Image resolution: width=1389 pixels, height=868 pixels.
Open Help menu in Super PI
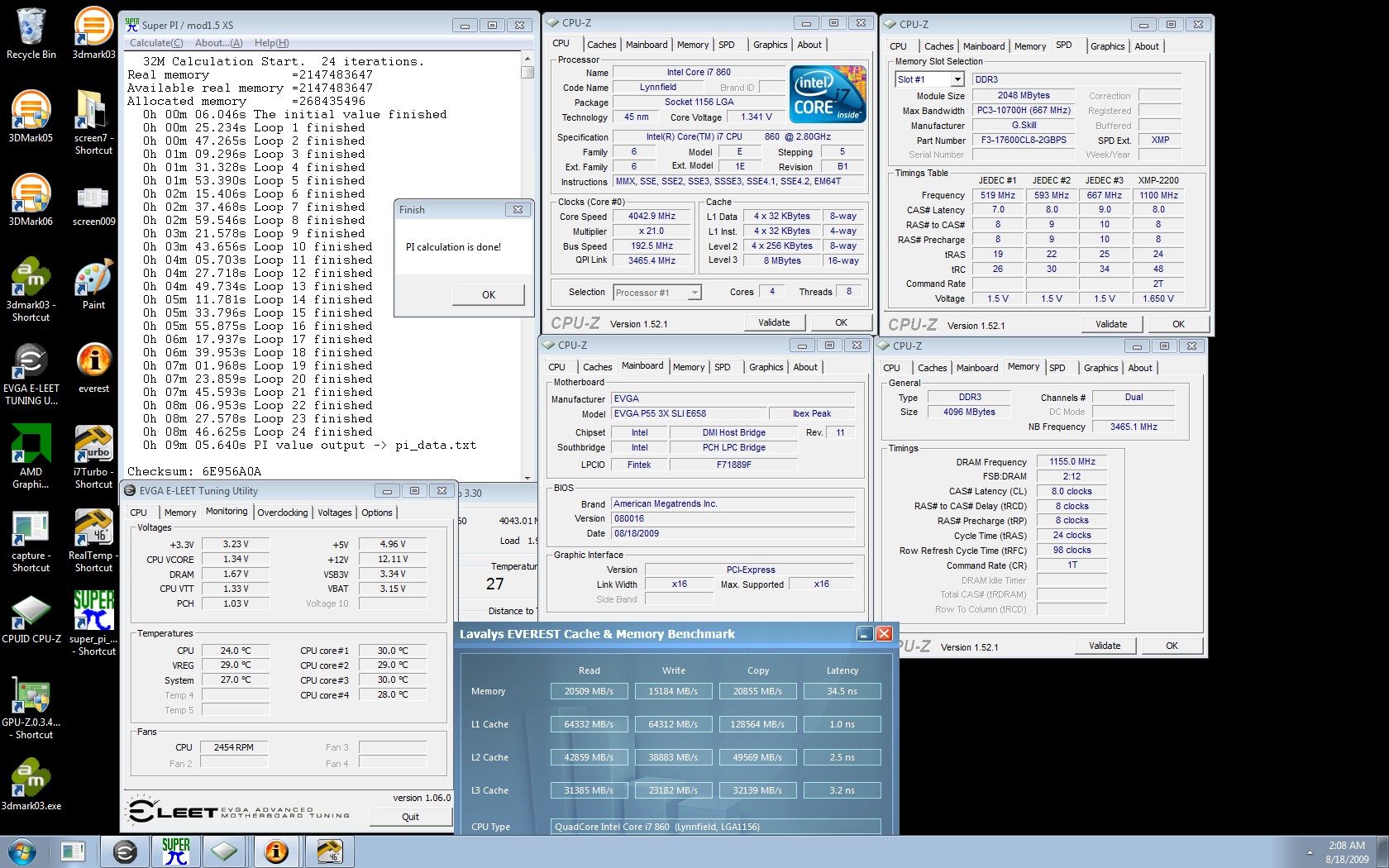(x=272, y=43)
